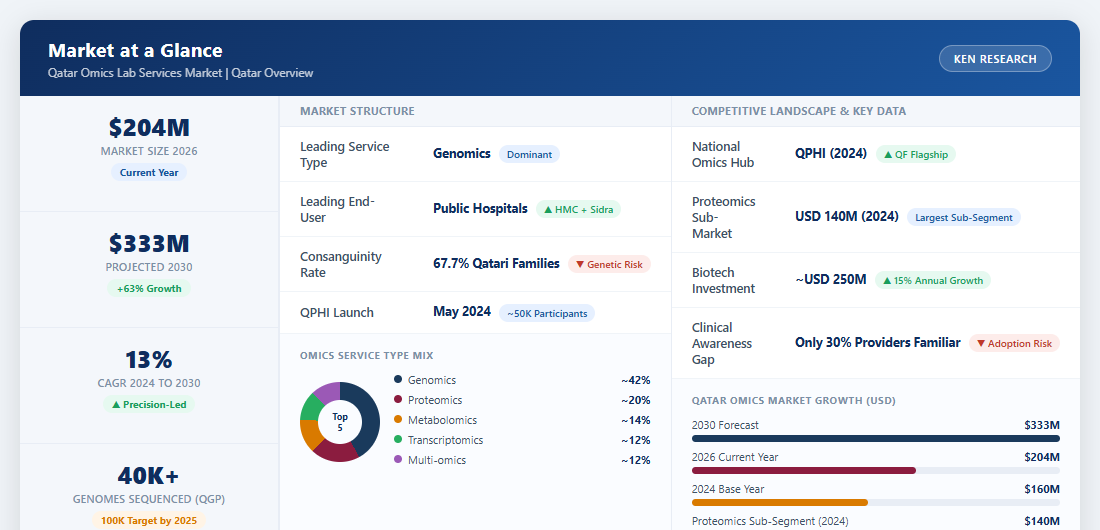Click the Genomics legend color dot
Screen dimensions: 1100x530
(398, 380)
